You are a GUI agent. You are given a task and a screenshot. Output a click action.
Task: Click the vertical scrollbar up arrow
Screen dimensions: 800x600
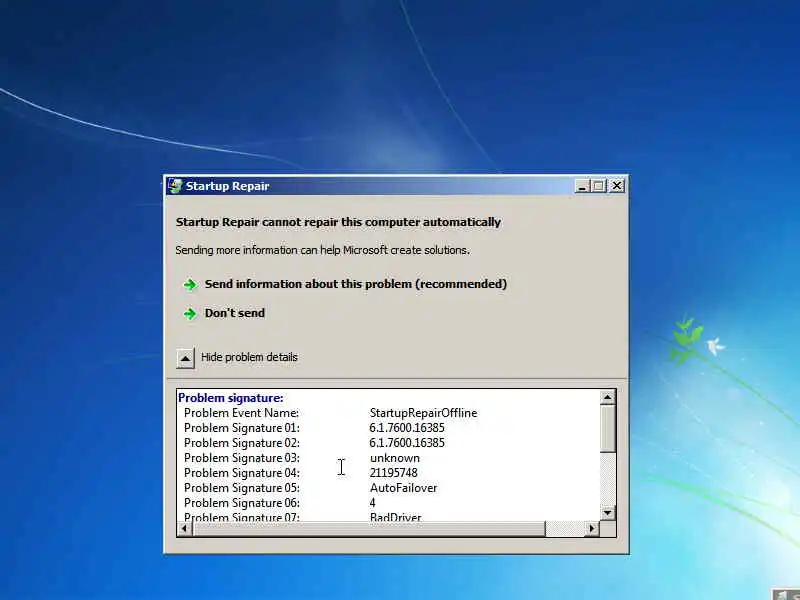pyautogui.click(x=608, y=397)
